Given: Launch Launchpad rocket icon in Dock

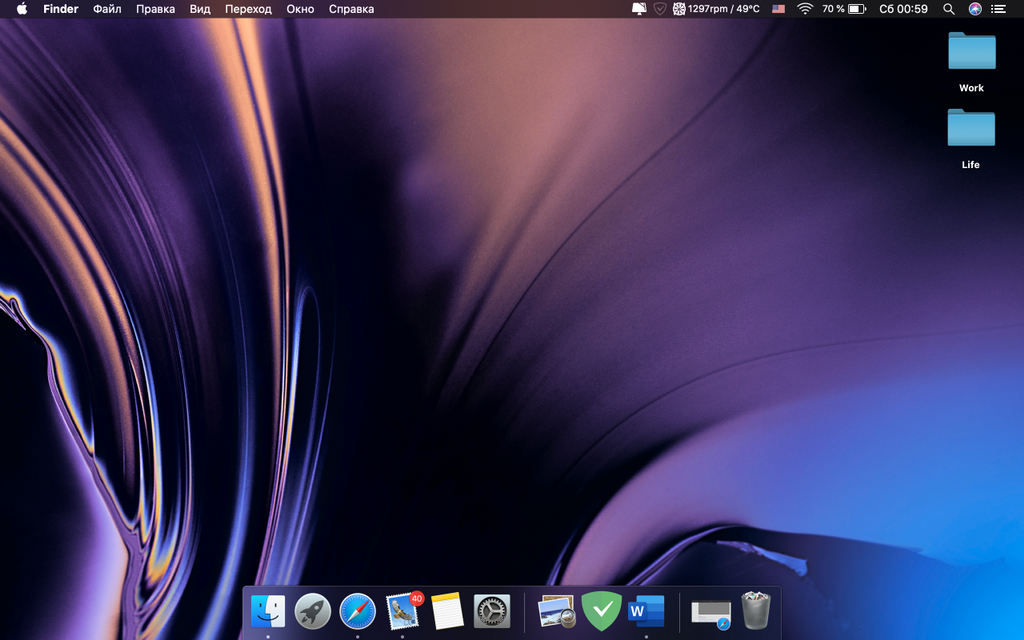Looking at the screenshot, I should 313,611.
